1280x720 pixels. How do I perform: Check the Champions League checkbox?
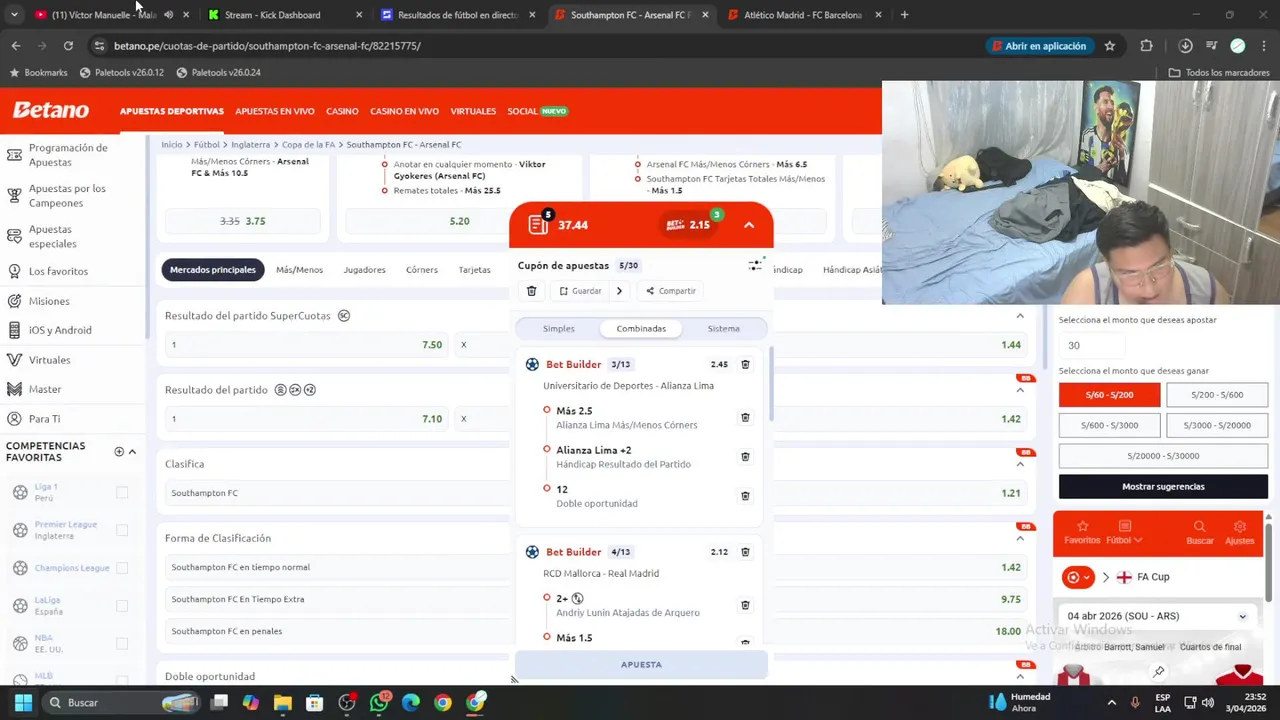122,568
